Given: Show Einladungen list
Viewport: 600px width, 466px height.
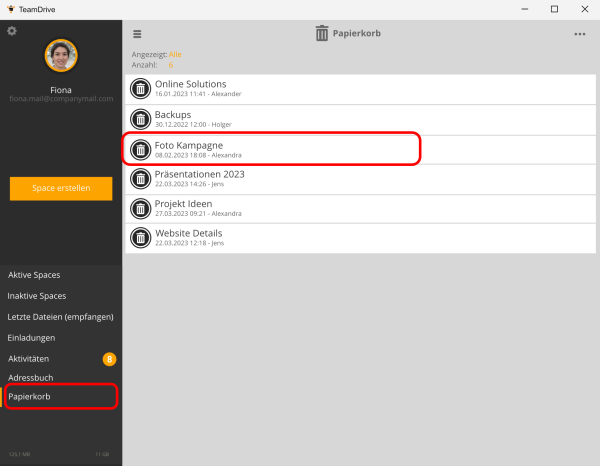Looking at the screenshot, I should (x=32, y=337).
